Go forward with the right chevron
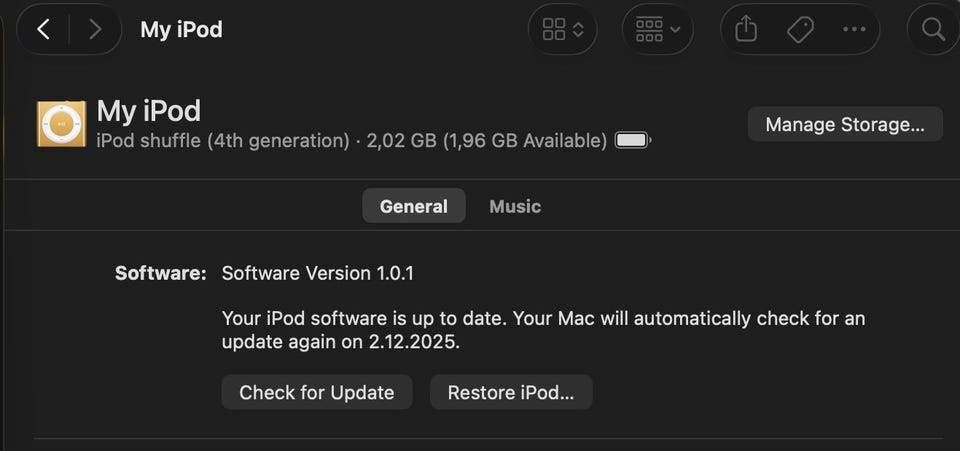 95,29
